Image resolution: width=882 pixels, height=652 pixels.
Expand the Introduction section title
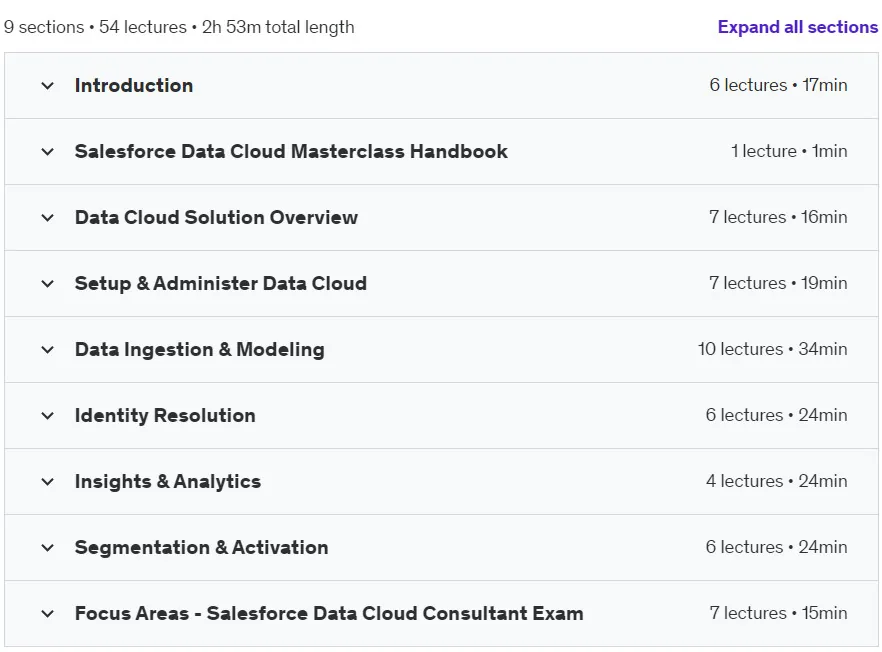coord(134,86)
